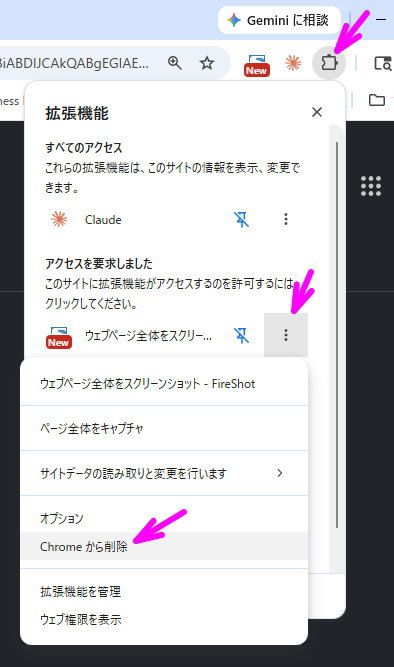Minimize the Chrome window
The height and width of the screenshot is (667, 394).
(381, 20)
